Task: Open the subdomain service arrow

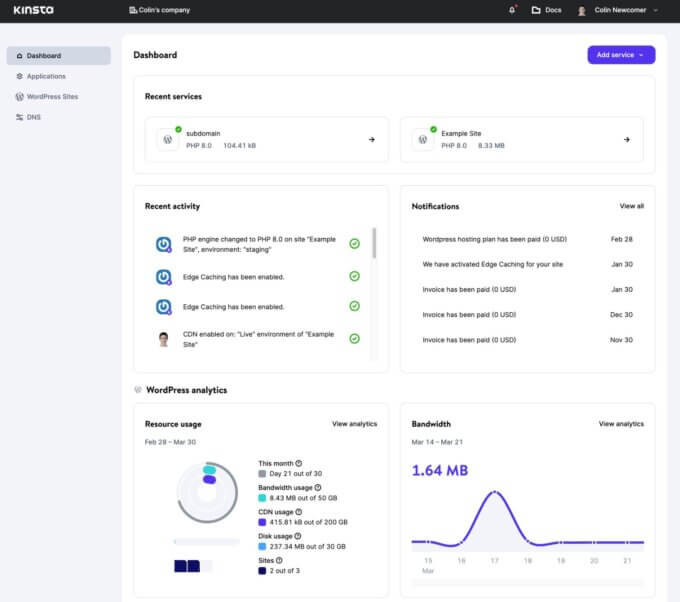Action: click(372, 140)
